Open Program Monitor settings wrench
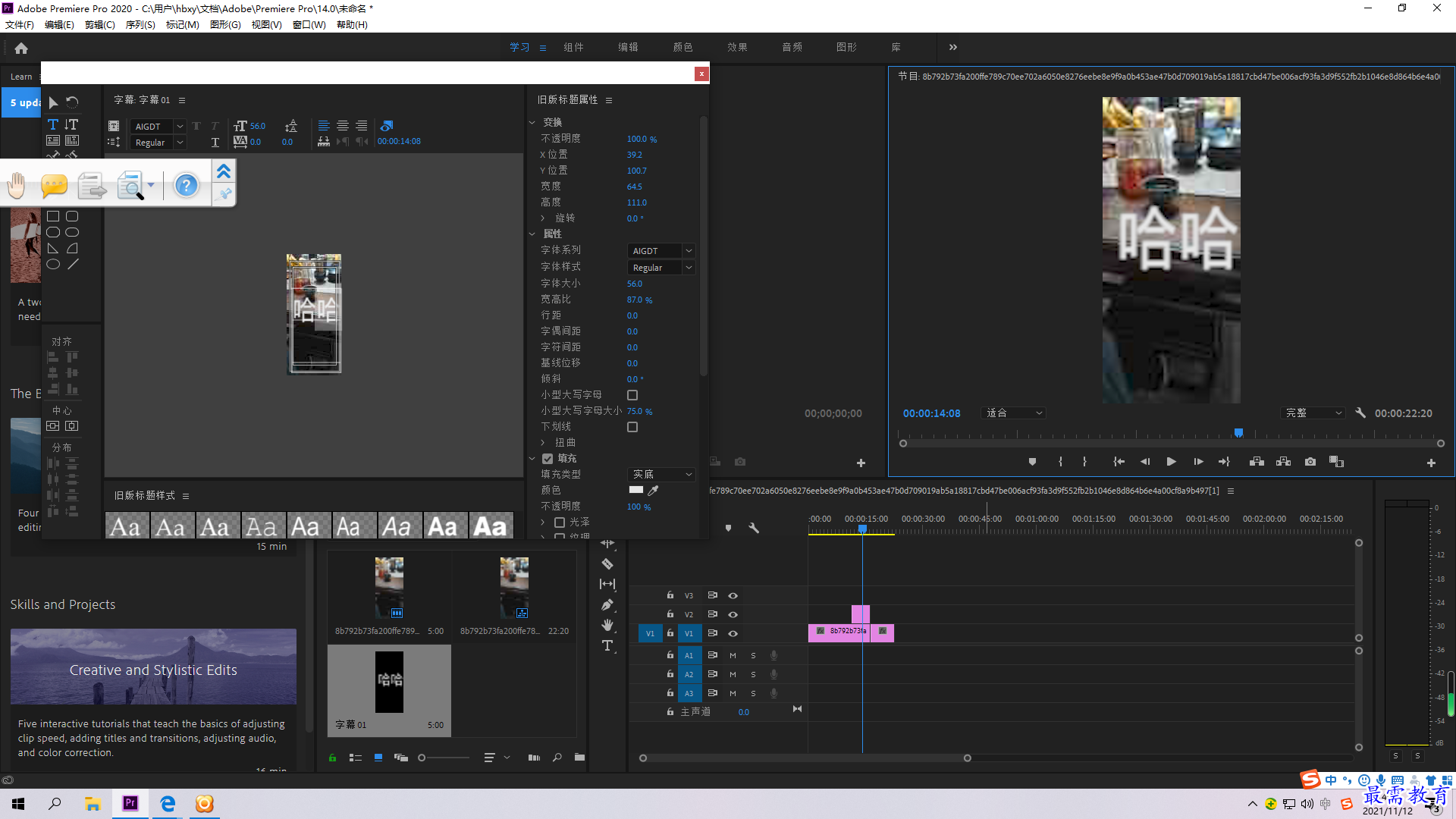 (1360, 413)
